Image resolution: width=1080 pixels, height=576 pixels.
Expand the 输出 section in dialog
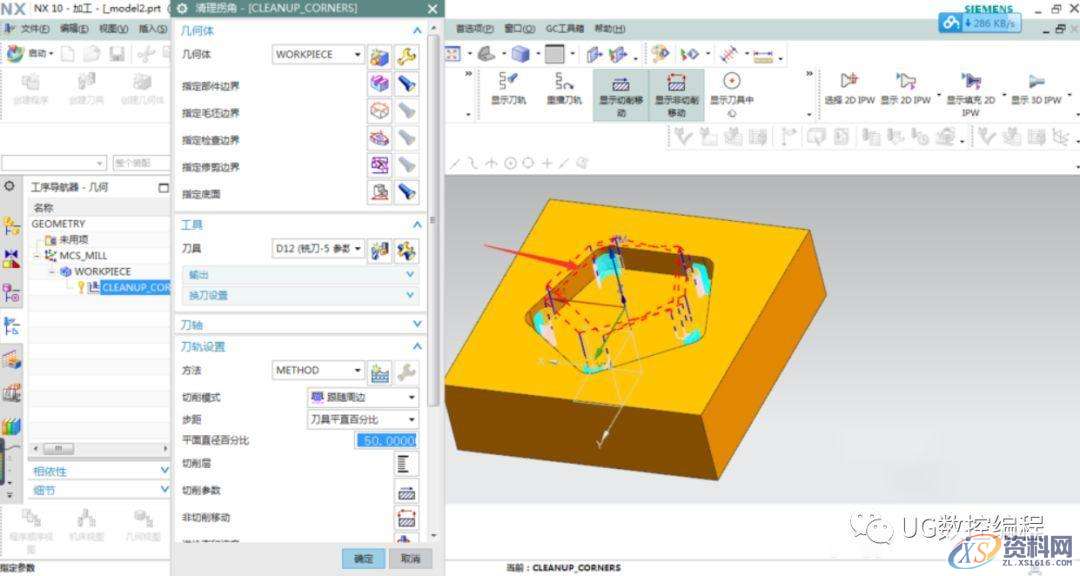pos(409,274)
